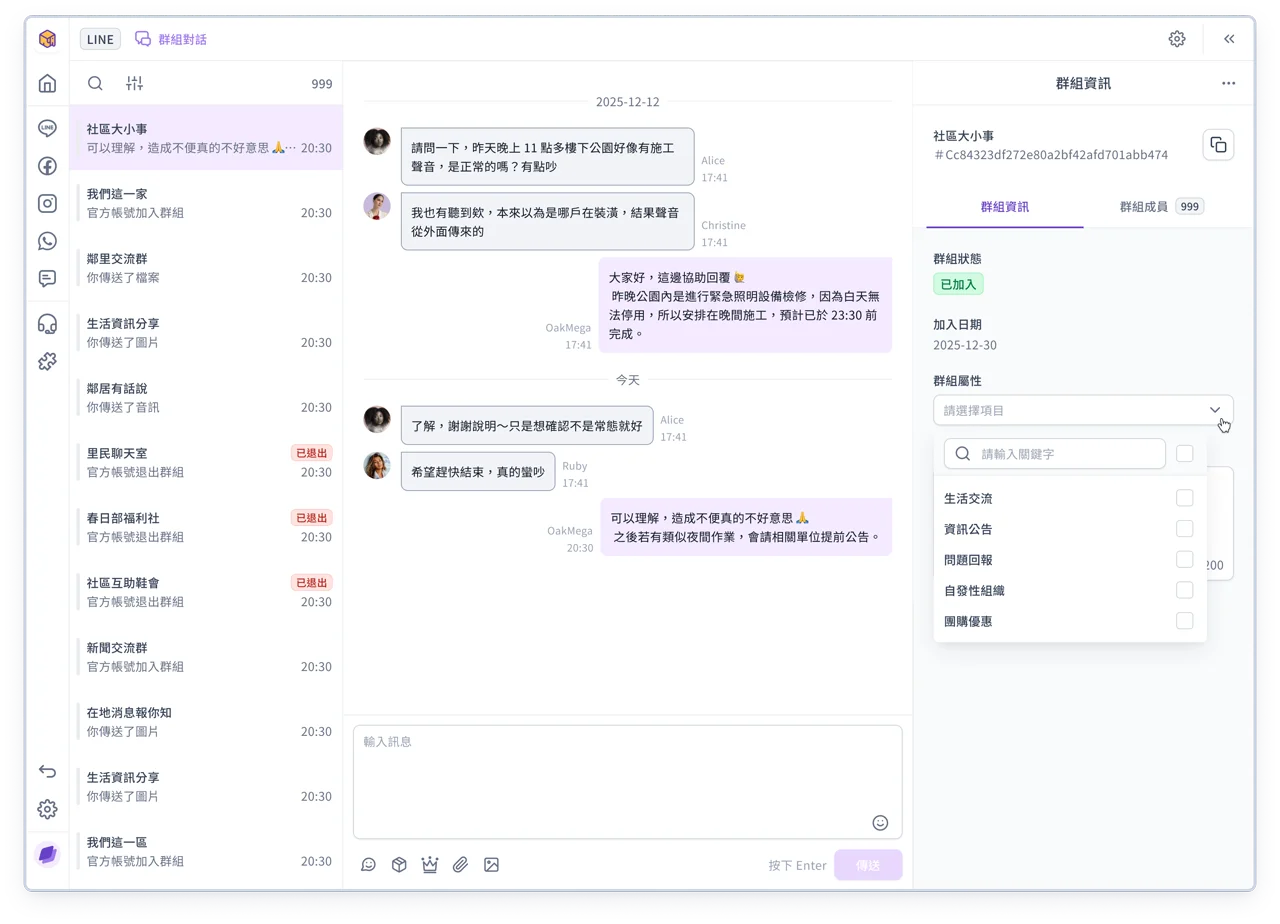Image resolution: width=1280 pixels, height=924 pixels.
Task: Open the home icon in left sidebar
Action: point(47,84)
